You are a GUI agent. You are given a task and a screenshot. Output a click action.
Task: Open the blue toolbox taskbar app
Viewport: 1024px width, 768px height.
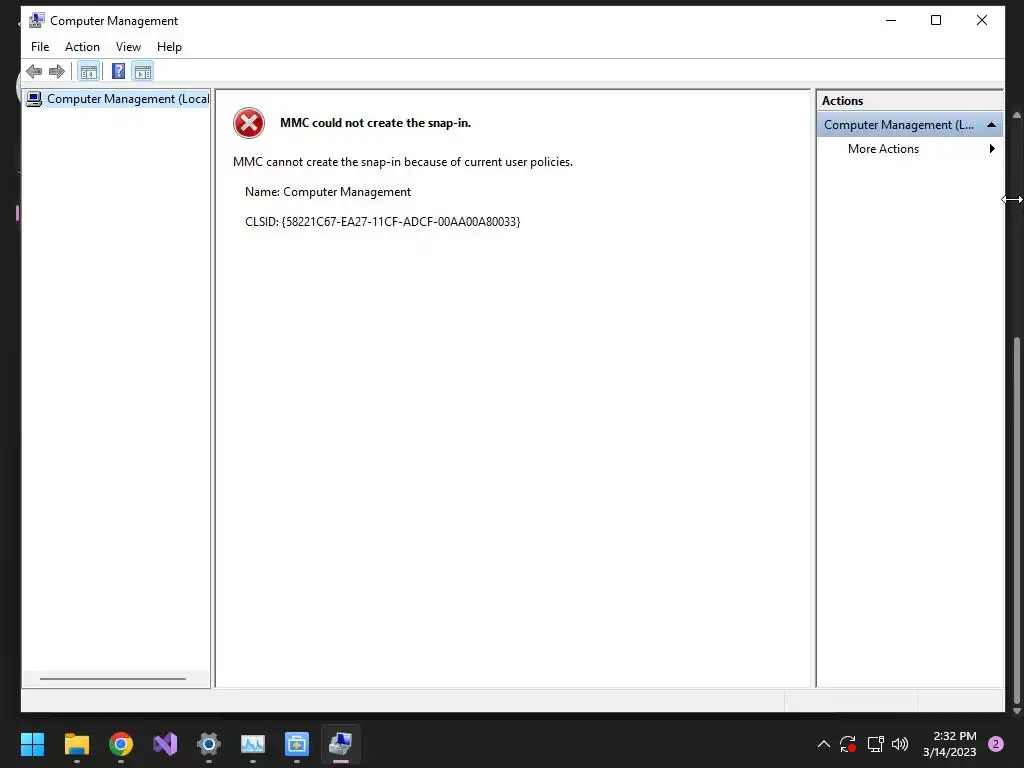click(296, 744)
